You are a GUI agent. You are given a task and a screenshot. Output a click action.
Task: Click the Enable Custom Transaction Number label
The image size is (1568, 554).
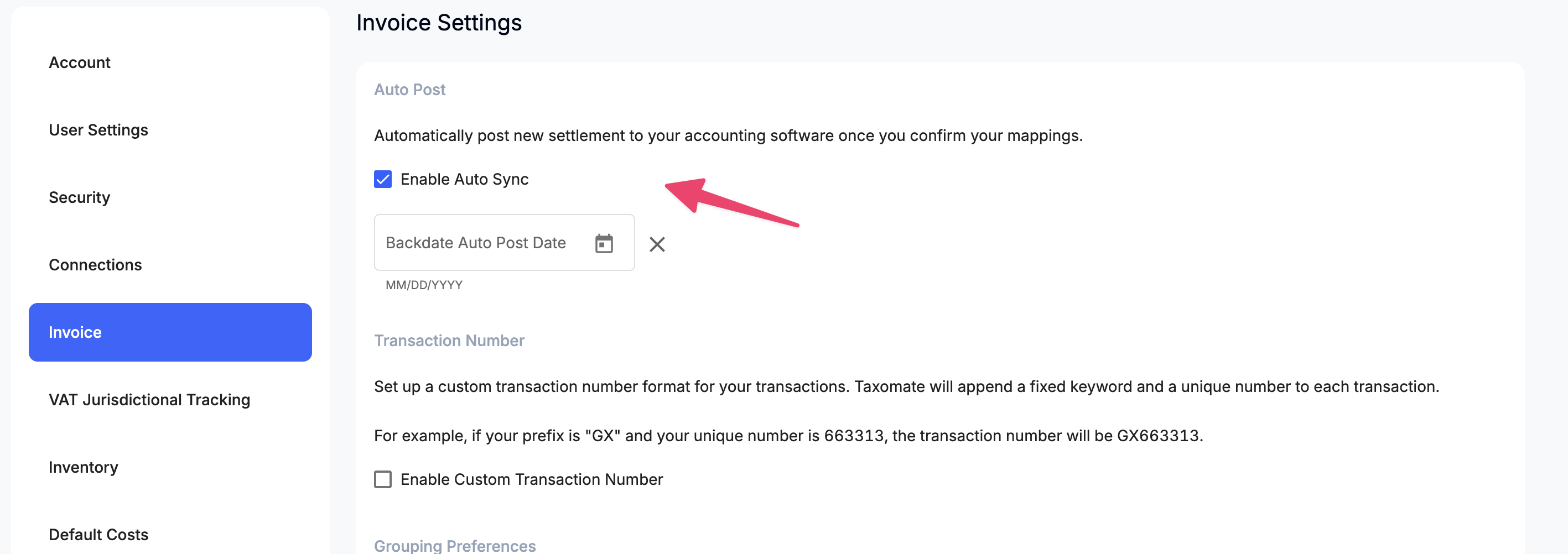pos(531,479)
